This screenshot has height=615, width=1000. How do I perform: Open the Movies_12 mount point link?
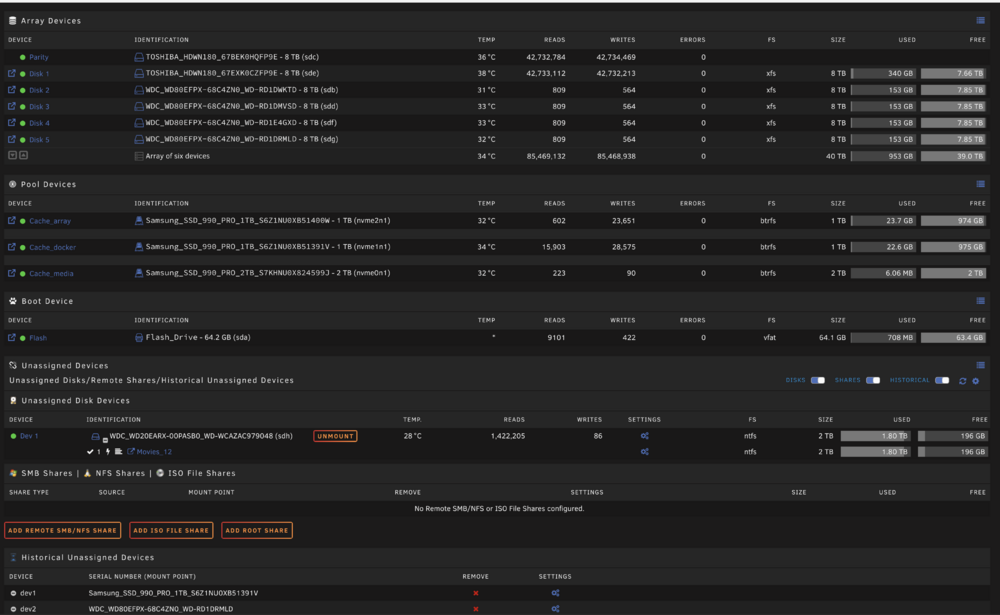click(154, 452)
